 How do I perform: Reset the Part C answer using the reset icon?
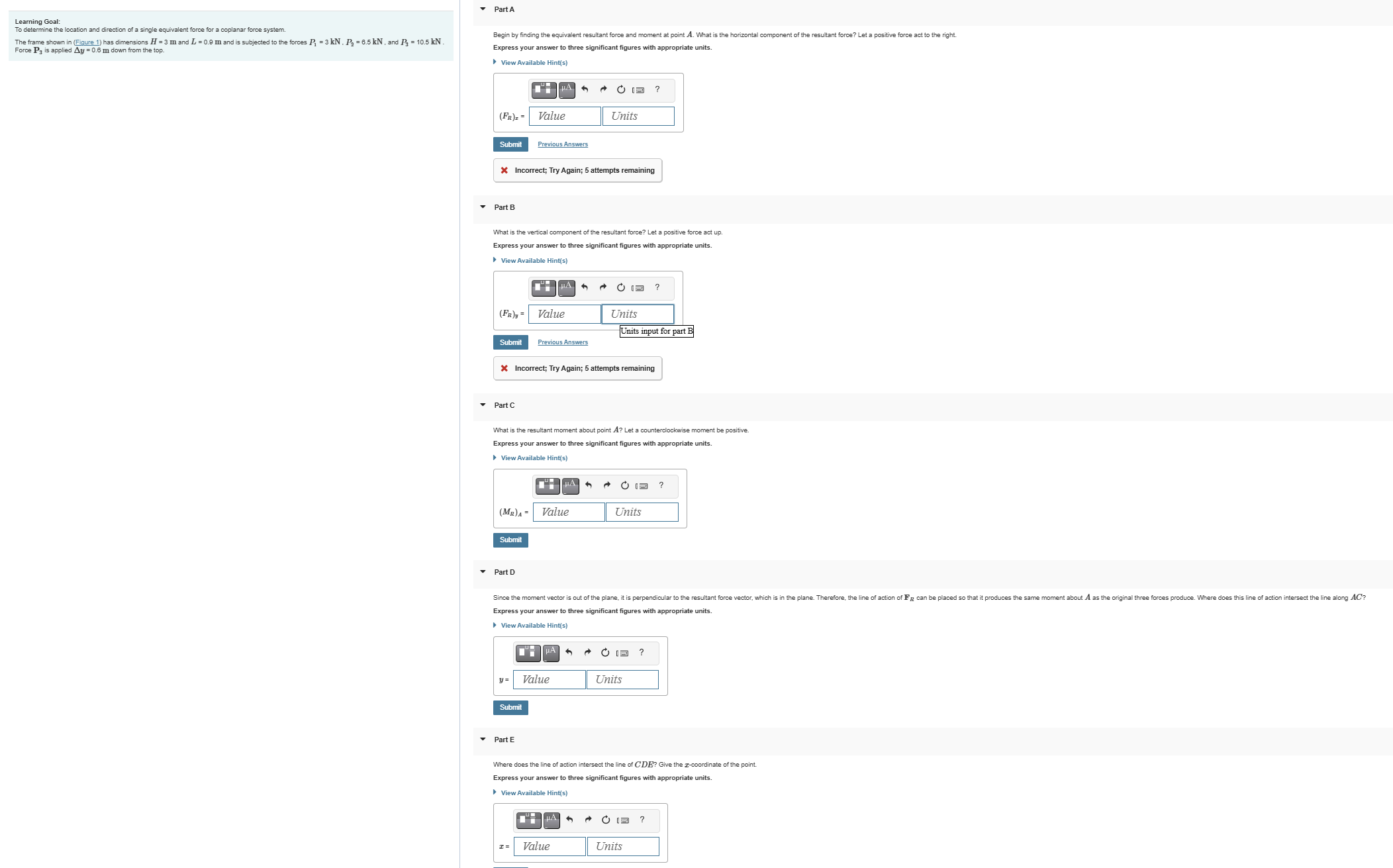point(624,485)
